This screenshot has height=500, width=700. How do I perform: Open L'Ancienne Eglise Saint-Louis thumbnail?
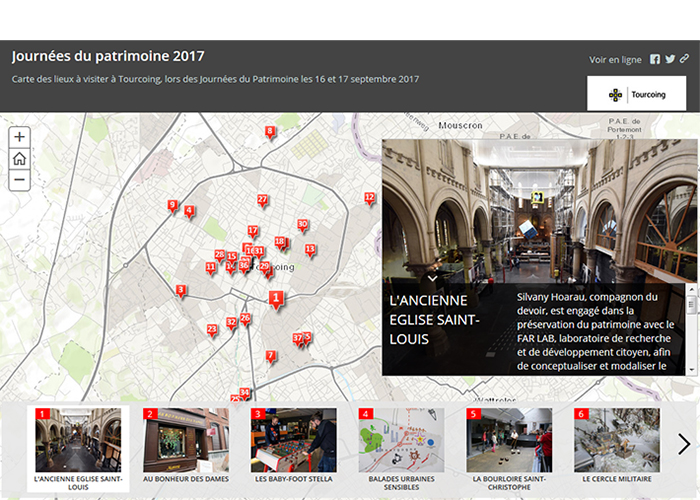[78, 449]
